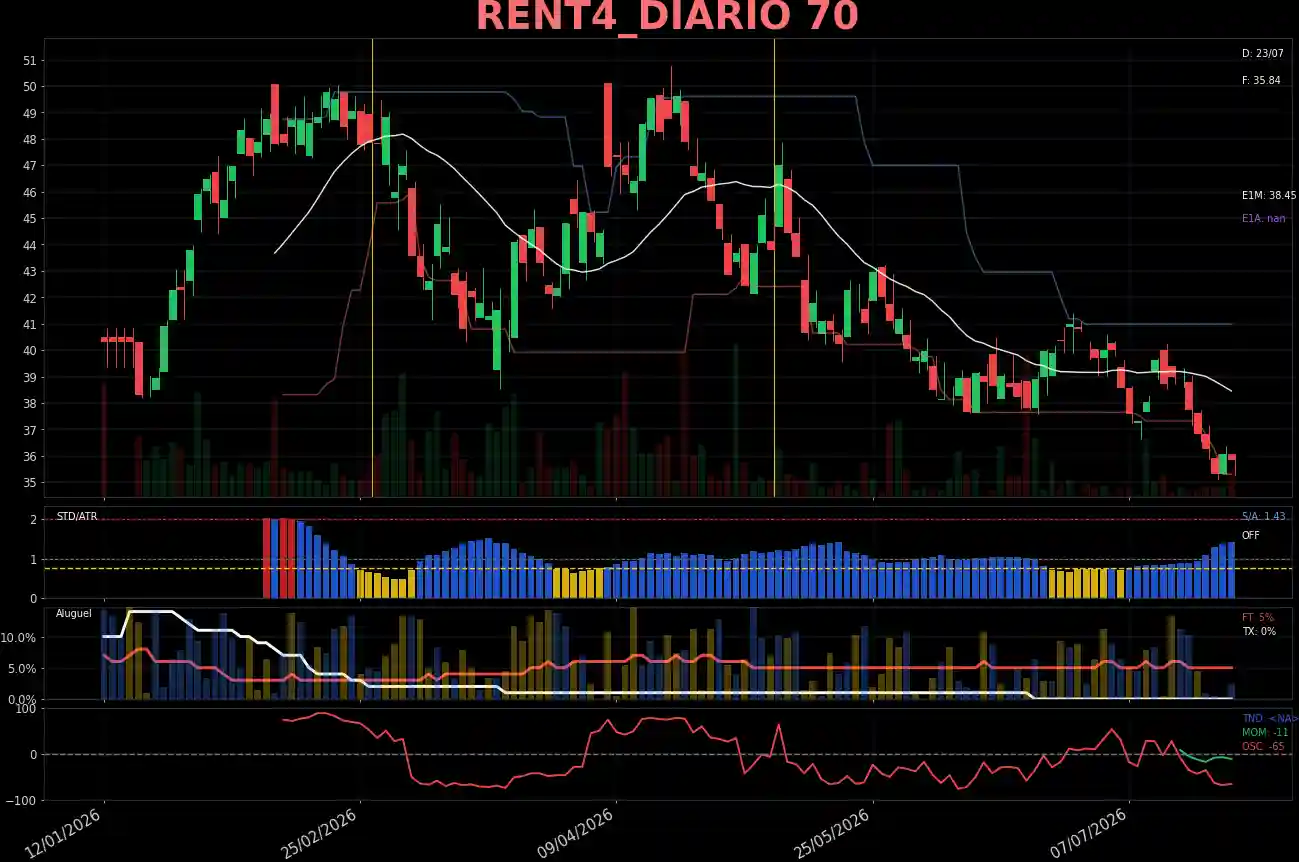The height and width of the screenshot is (862, 1299).
Task: Click price axis label 46
Action: pos(29,193)
